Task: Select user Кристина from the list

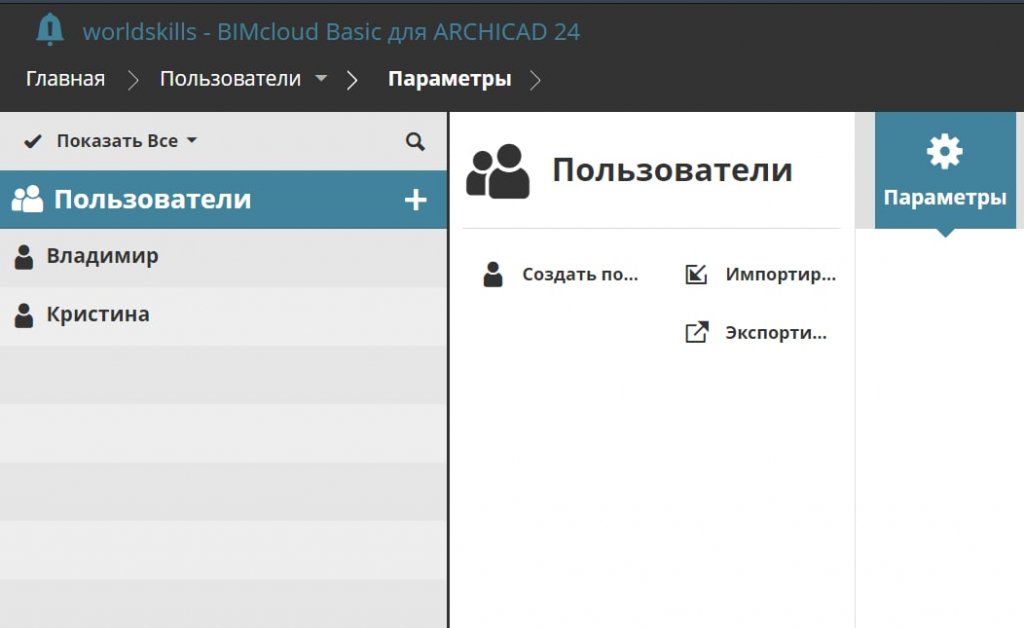Action: (98, 314)
